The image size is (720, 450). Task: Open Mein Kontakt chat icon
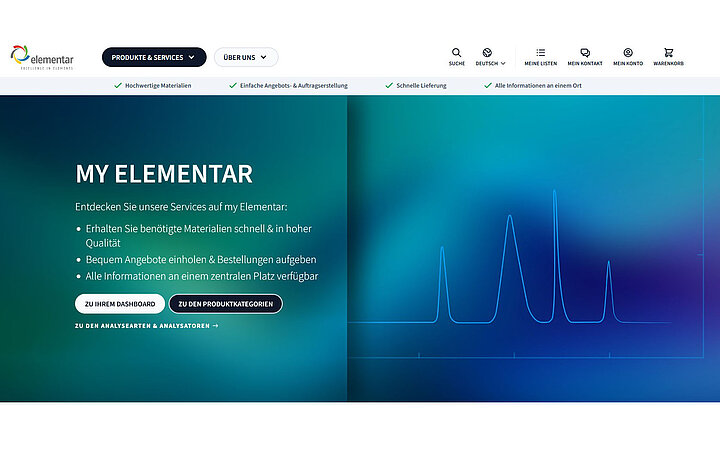point(585,52)
